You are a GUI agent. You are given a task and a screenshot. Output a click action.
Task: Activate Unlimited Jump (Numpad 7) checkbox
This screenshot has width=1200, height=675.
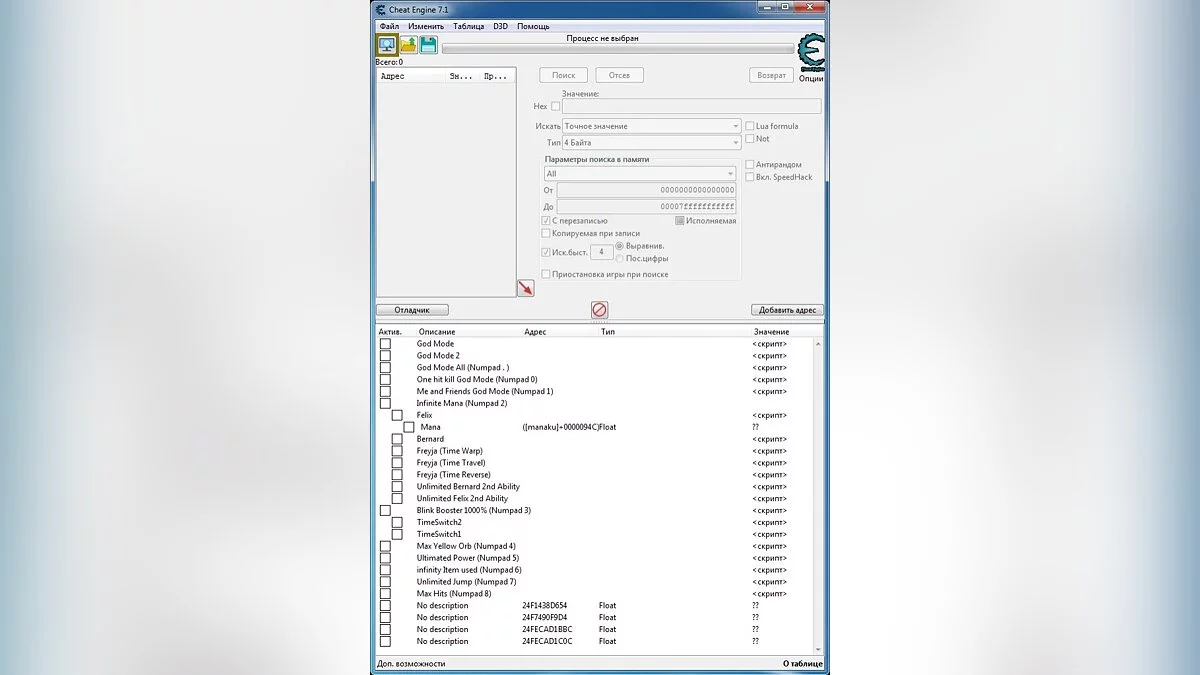pos(385,582)
